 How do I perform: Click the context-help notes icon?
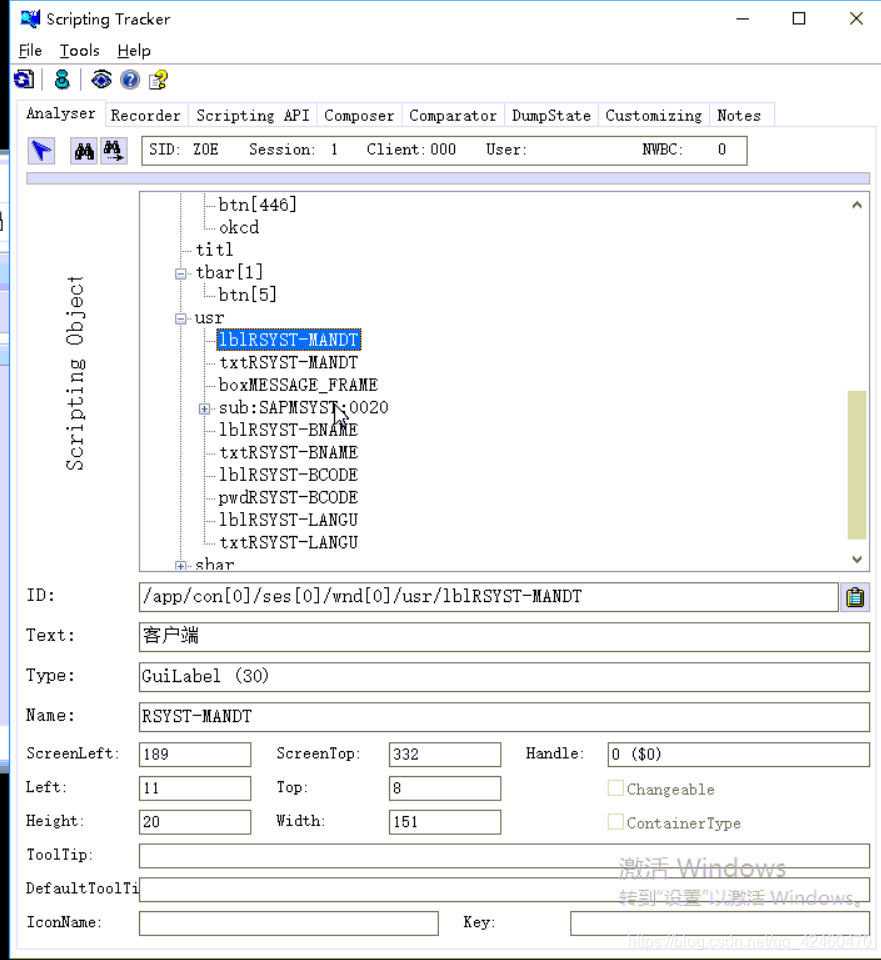pos(157,79)
